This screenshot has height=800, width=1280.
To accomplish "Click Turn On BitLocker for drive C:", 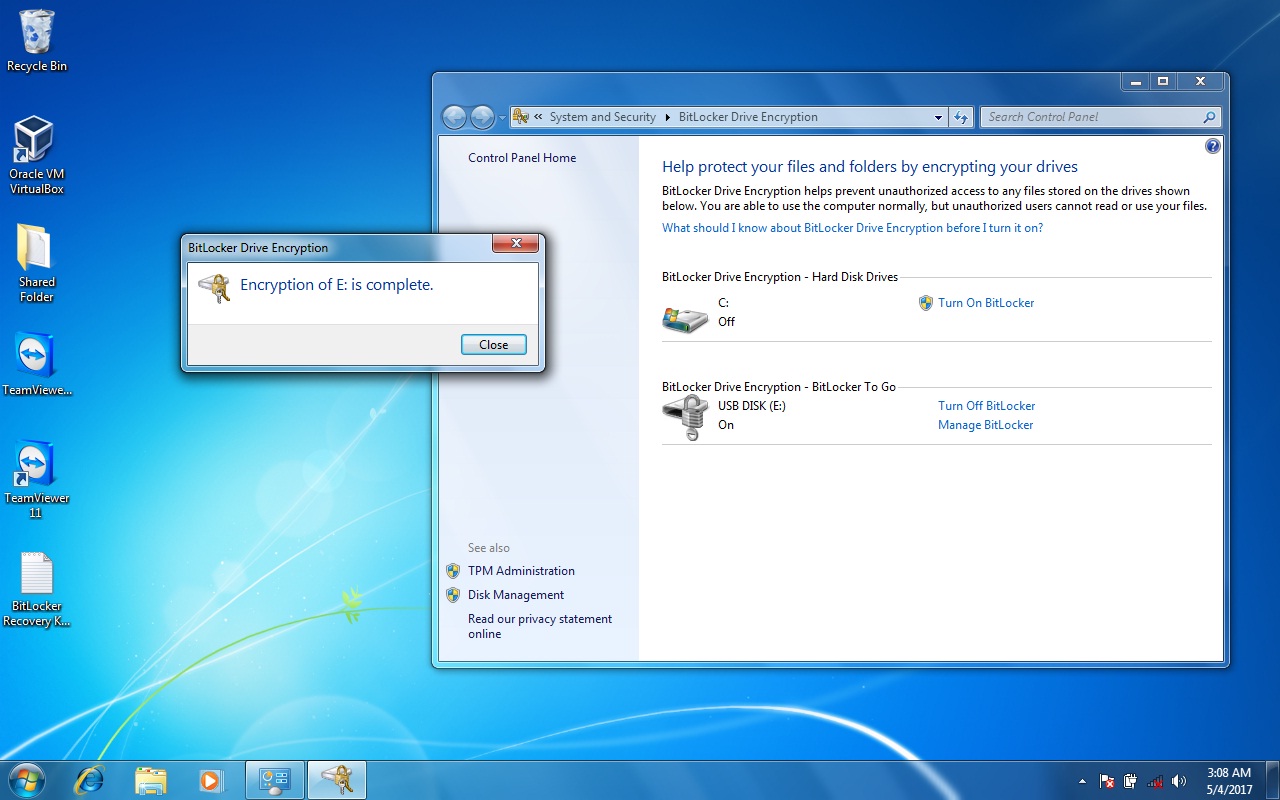I will pos(986,303).
